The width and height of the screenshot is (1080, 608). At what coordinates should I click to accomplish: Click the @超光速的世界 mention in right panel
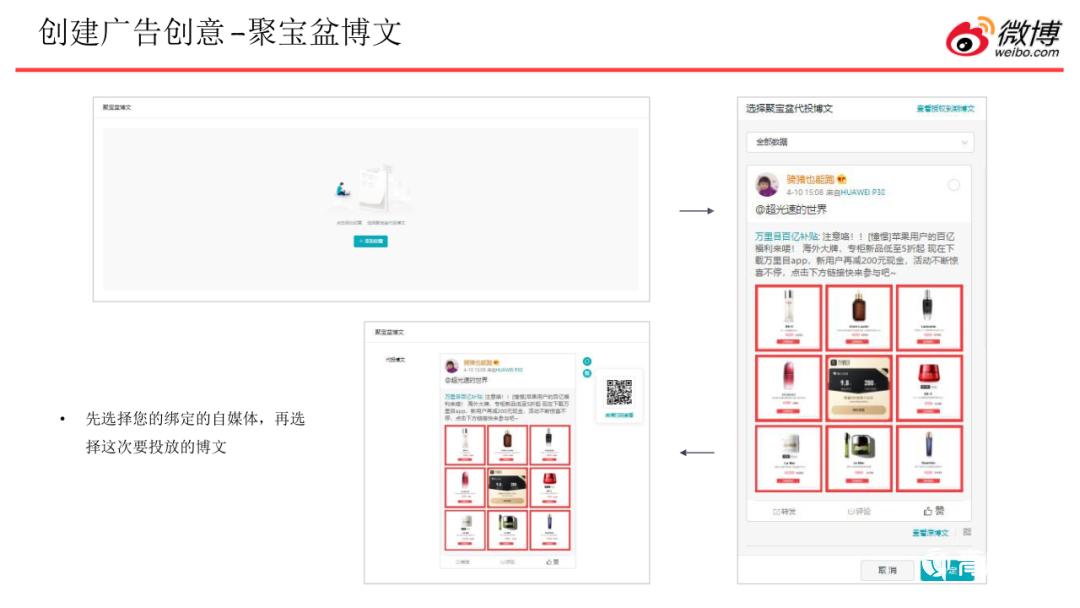(x=790, y=209)
